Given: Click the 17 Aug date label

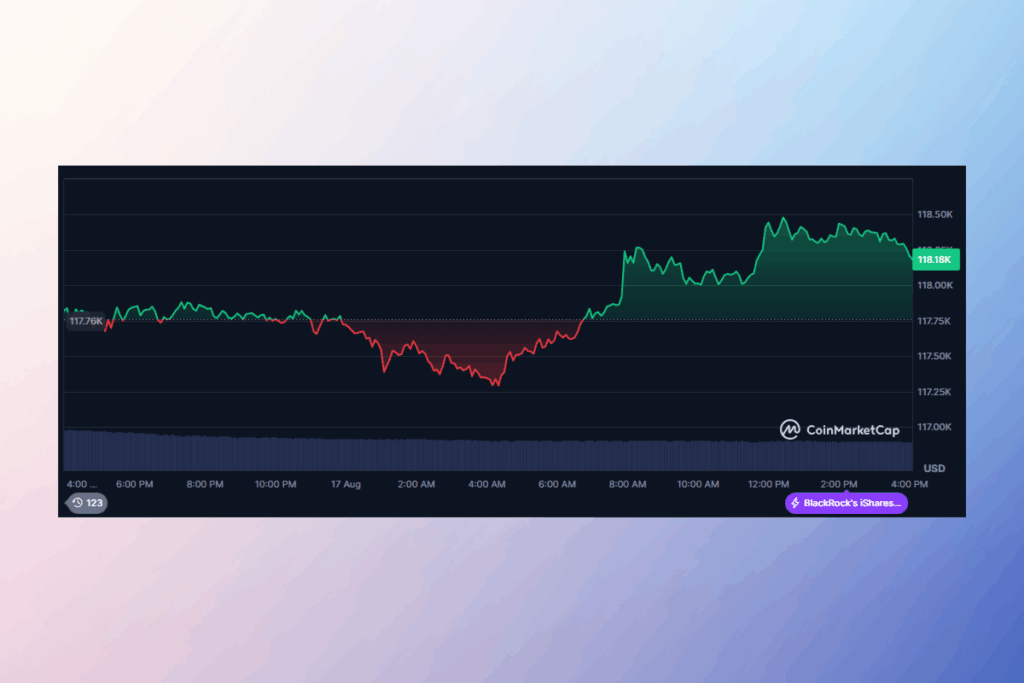Looking at the screenshot, I should [345, 484].
